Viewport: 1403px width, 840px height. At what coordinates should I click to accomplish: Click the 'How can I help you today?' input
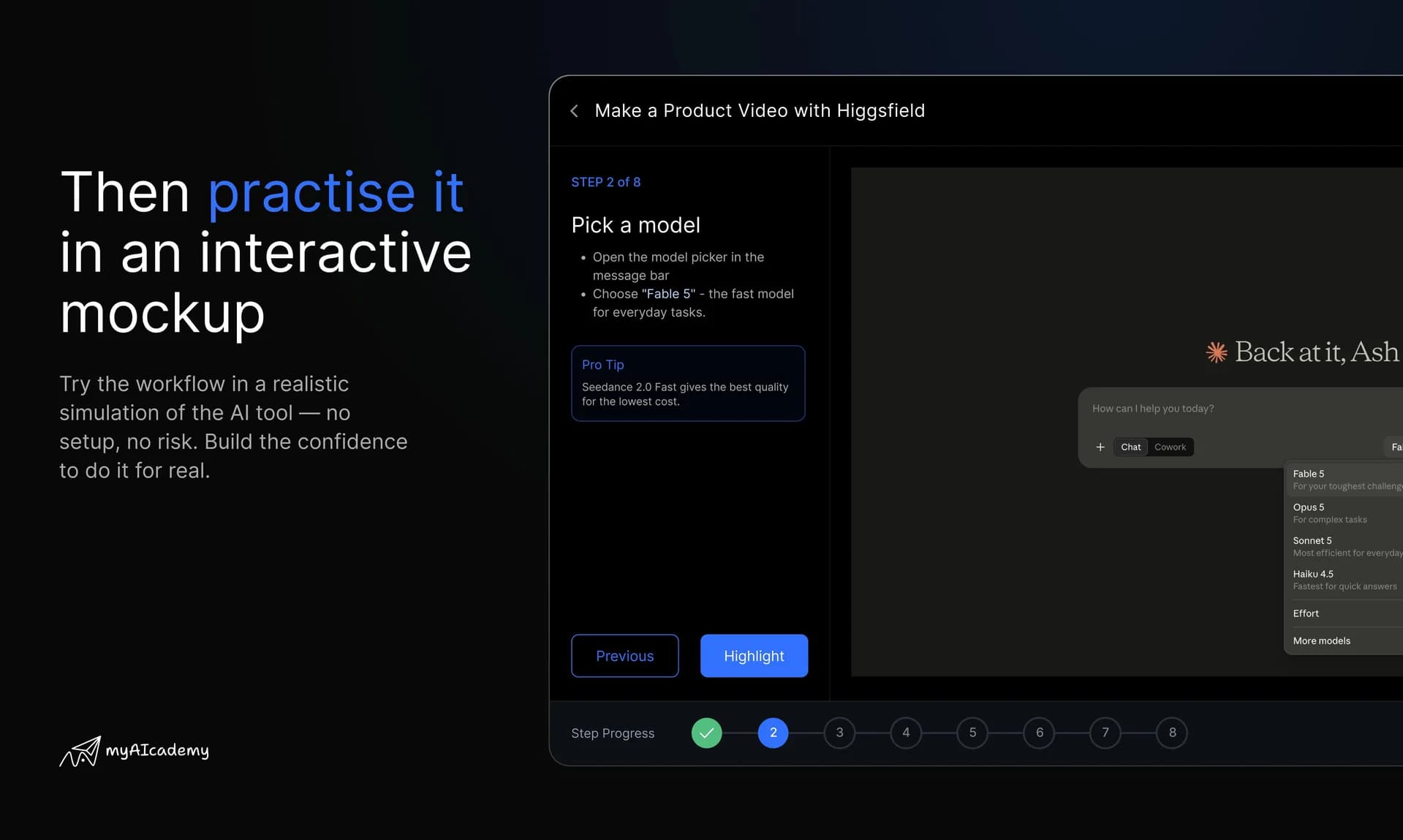1152,409
